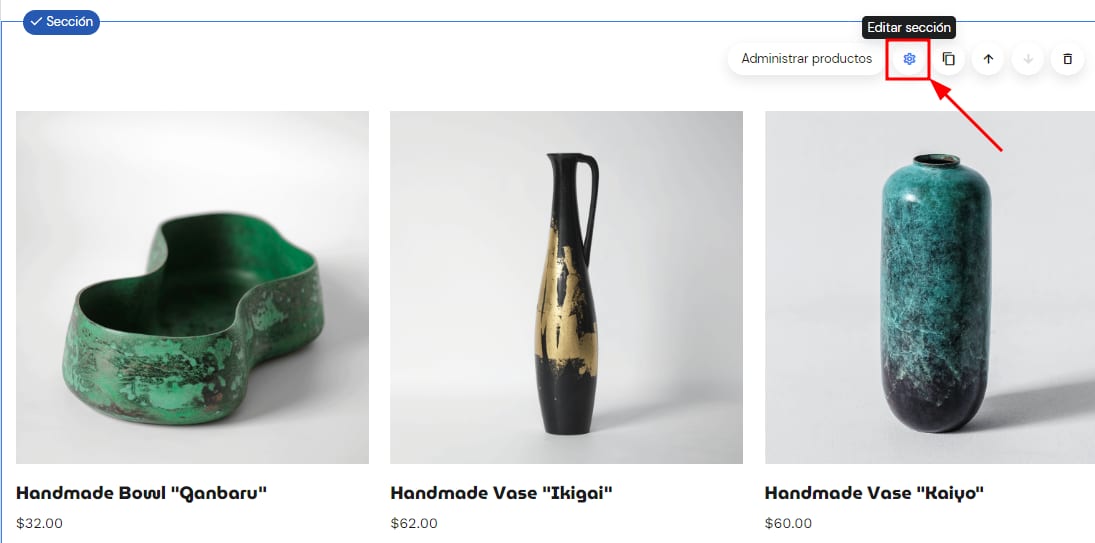
Task: Open the Handmade Vase "Ikigai" title
Action: [x=501, y=493]
